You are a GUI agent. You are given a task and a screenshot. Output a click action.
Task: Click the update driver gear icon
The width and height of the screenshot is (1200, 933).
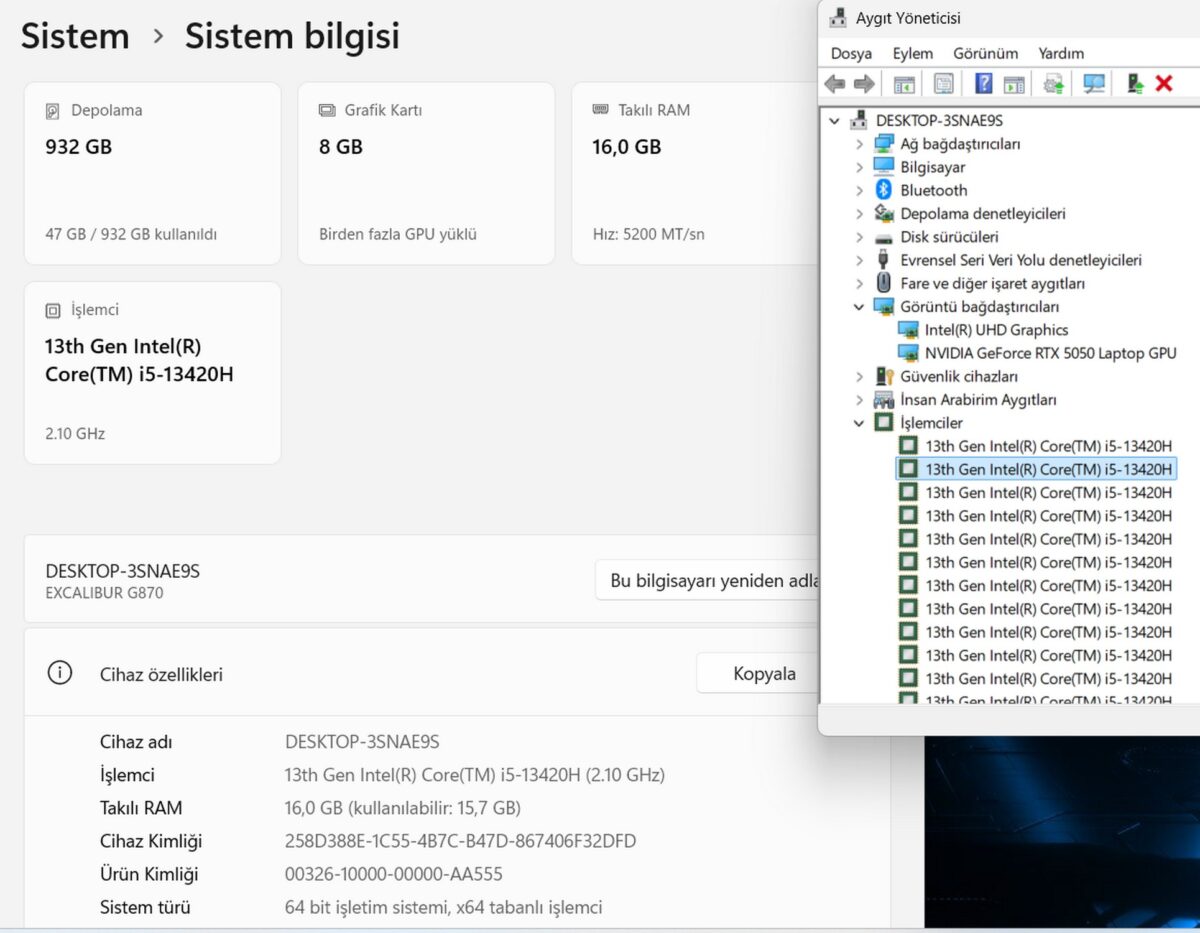click(1054, 84)
